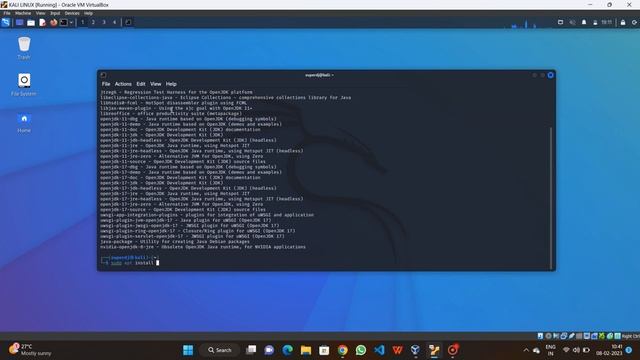Image resolution: width=640 pixels, height=360 pixels.
Task: Launch Microsoft Edge from taskbar
Action: [288, 350]
